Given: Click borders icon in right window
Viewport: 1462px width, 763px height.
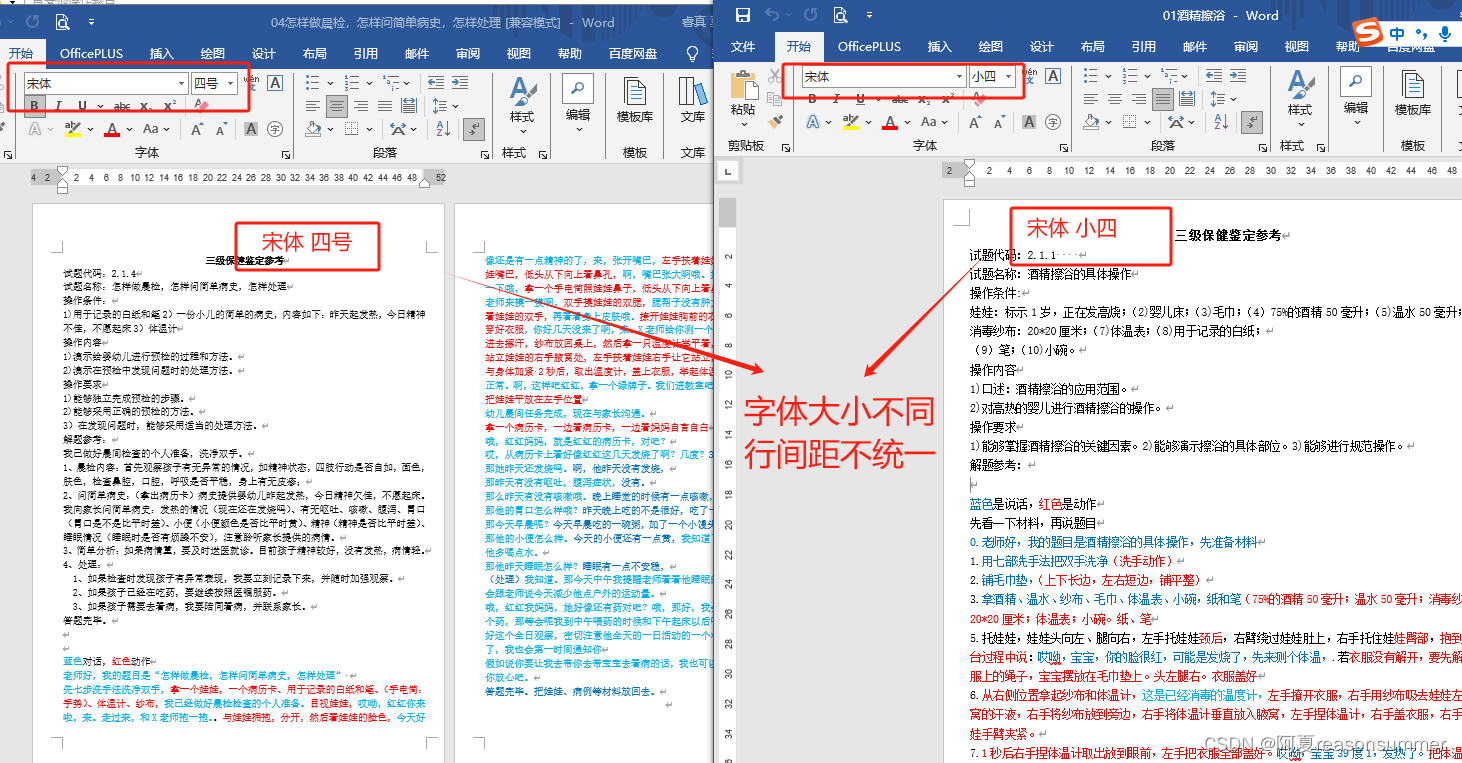Looking at the screenshot, I should tap(1129, 122).
